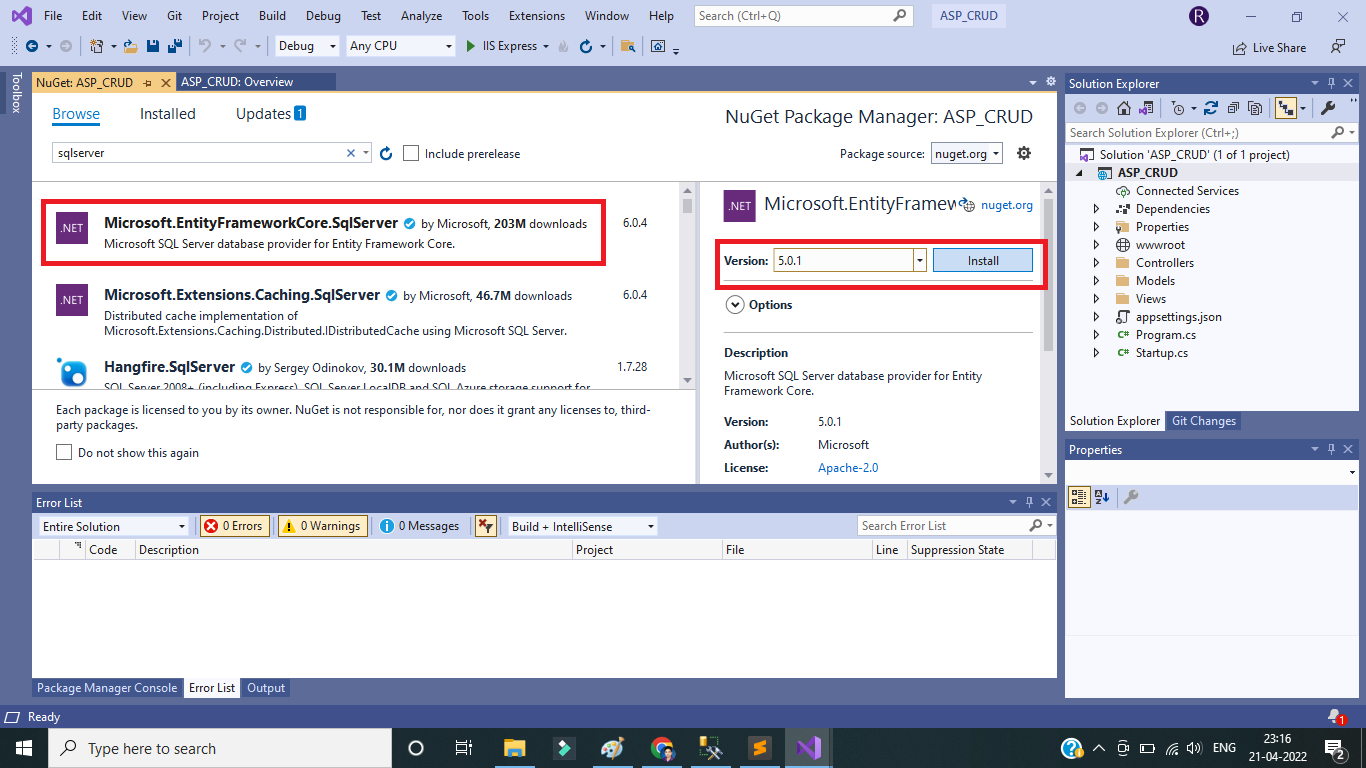Click Save All icon in toolbar

click(174, 46)
